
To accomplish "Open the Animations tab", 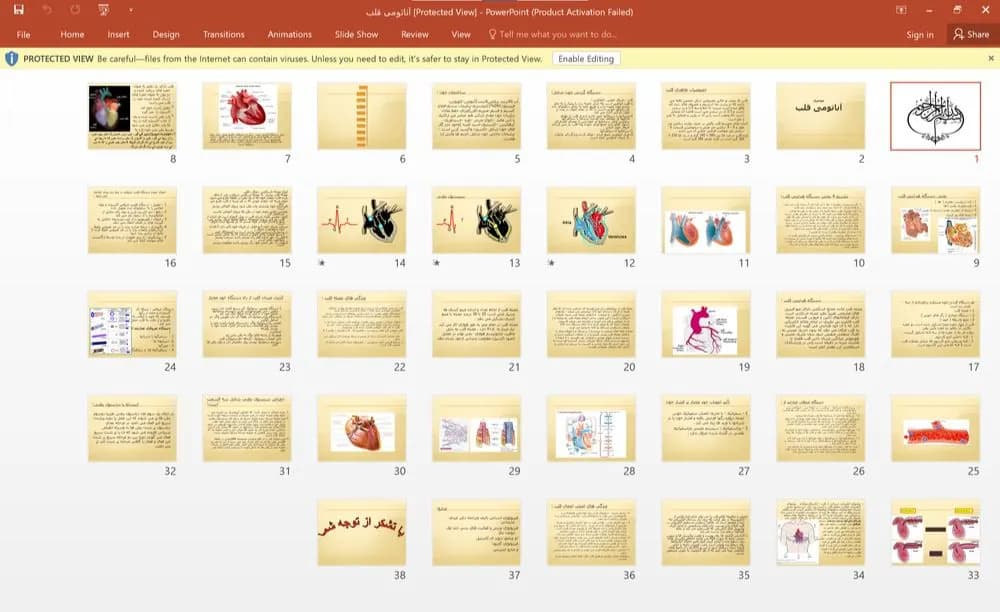I will pos(290,34).
